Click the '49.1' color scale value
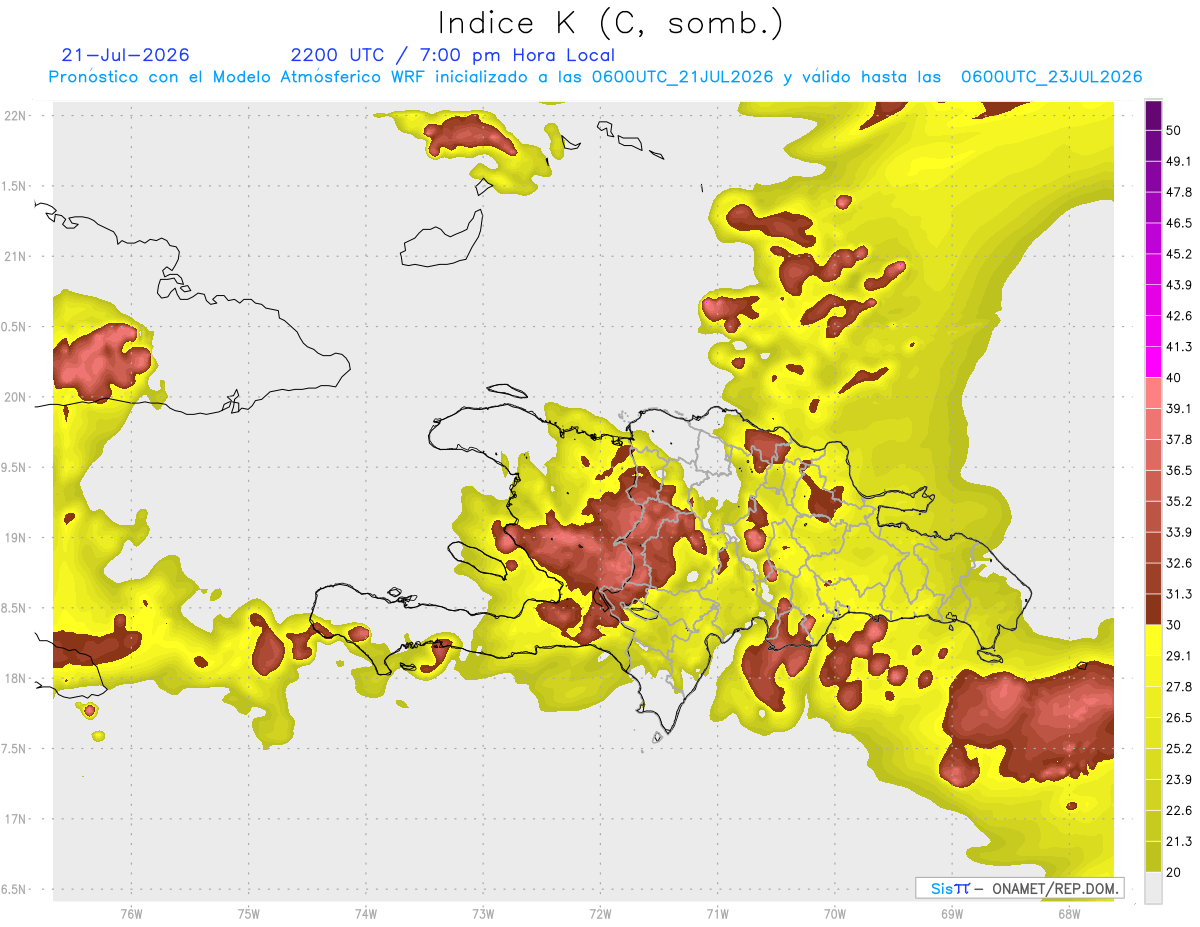Viewport: 1200px width, 927px height. point(1179,161)
